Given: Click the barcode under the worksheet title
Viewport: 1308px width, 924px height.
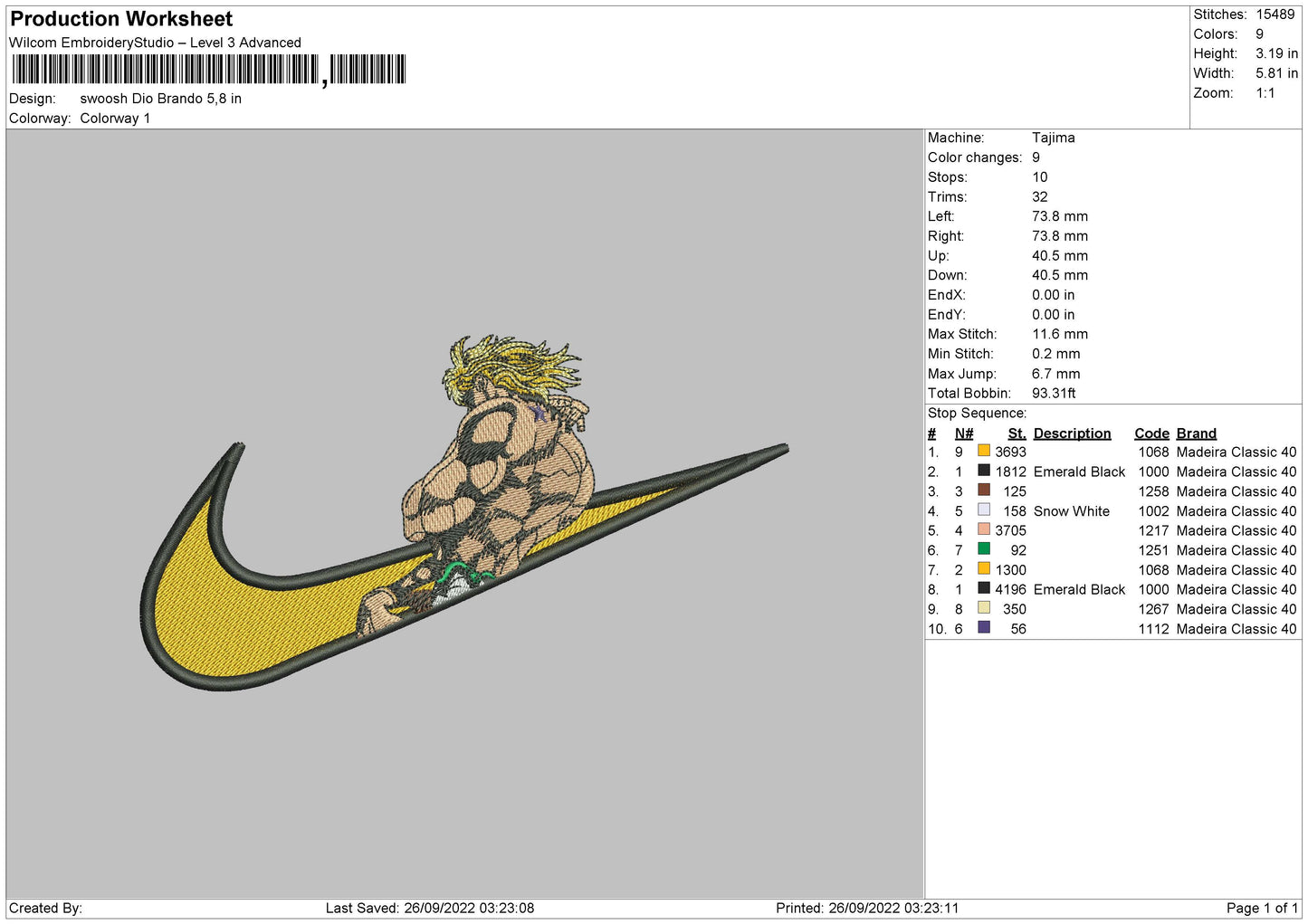Looking at the screenshot, I should pyautogui.click(x=208, y=70).
